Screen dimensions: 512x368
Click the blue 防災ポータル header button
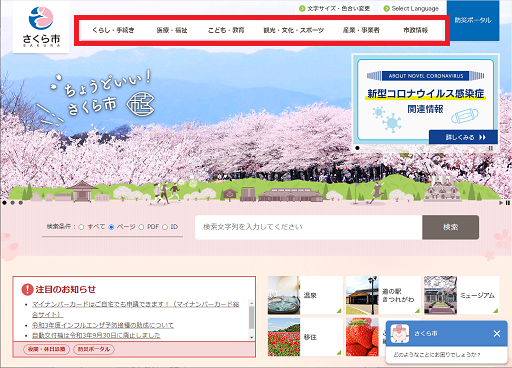point(473,20)
